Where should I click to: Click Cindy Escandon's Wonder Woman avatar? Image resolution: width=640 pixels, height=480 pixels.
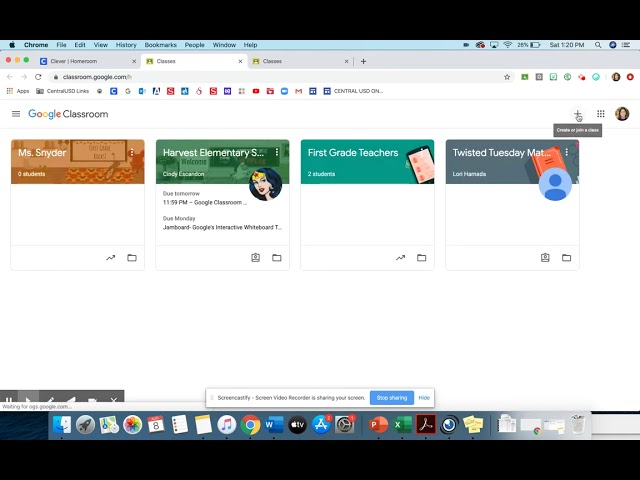[265, 184]
